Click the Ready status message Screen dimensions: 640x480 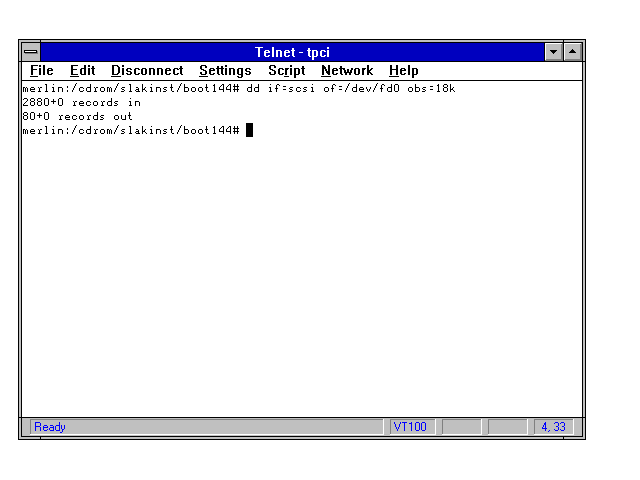(x=50, y=427)
